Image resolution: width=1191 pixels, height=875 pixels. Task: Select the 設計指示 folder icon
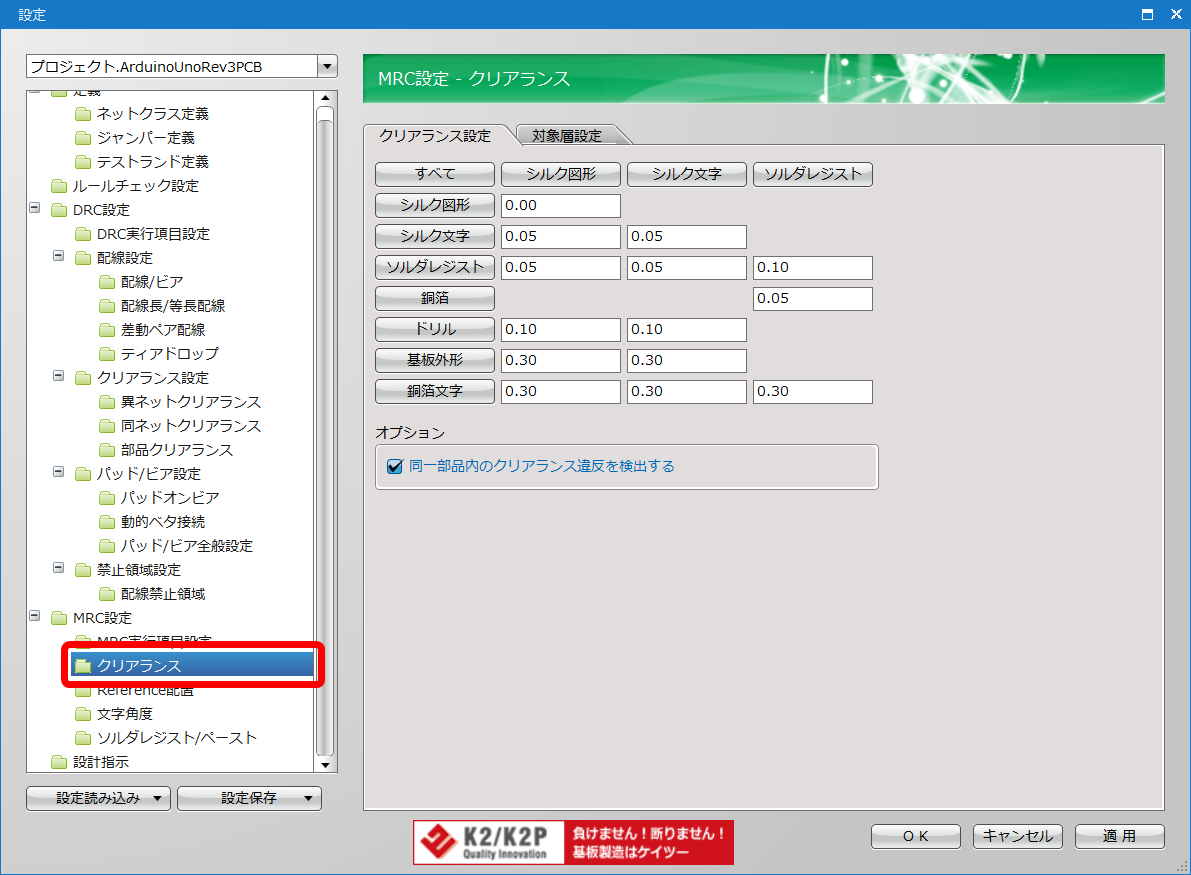point(59,762)
